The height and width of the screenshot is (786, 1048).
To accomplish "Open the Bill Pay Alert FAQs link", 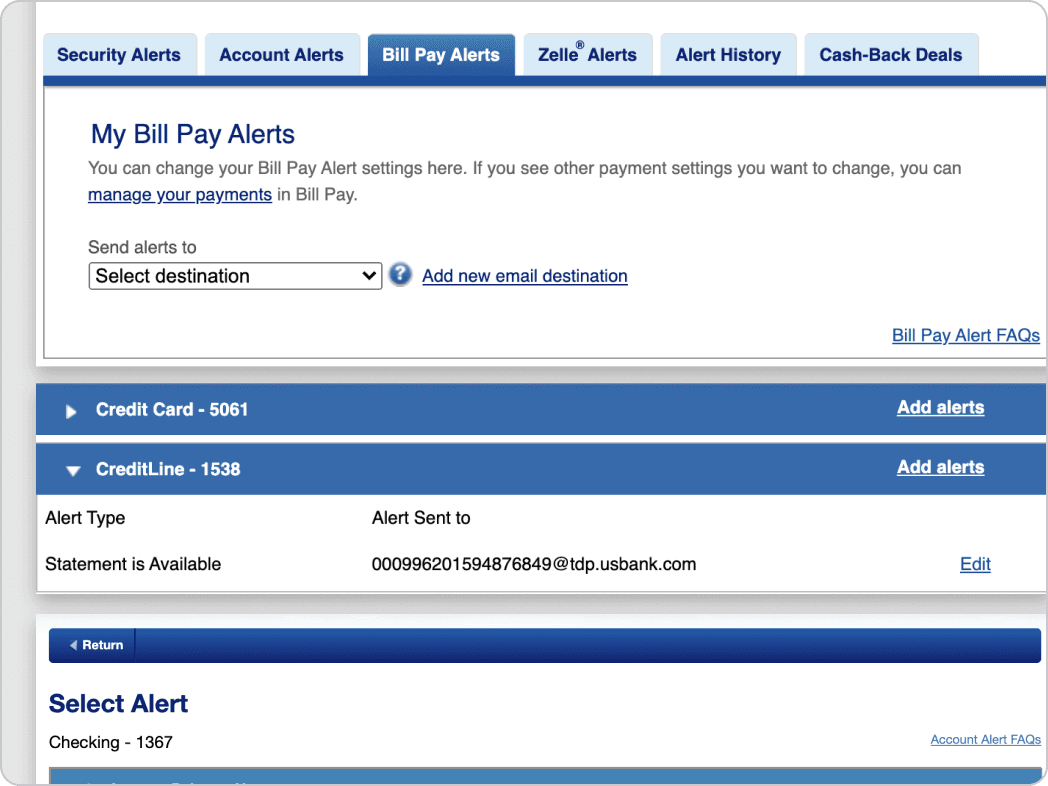I will pos(966,336).
